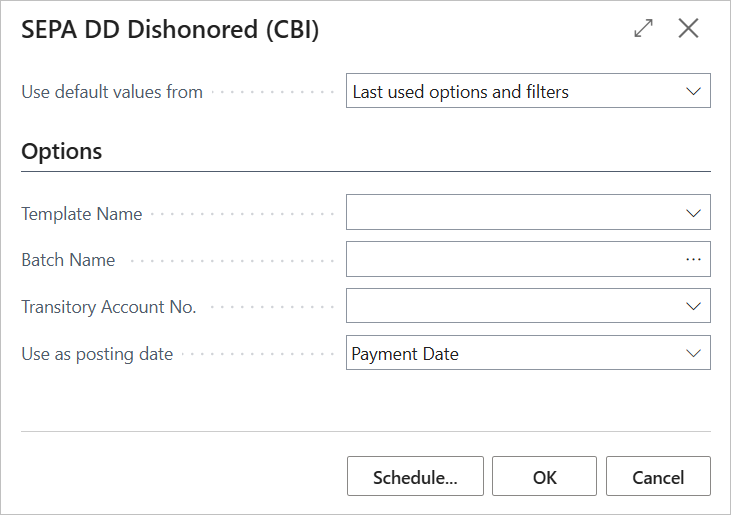Click inside the Batch Name field
Viewport: 731px width, 515px height.
[x=512, y=259]
